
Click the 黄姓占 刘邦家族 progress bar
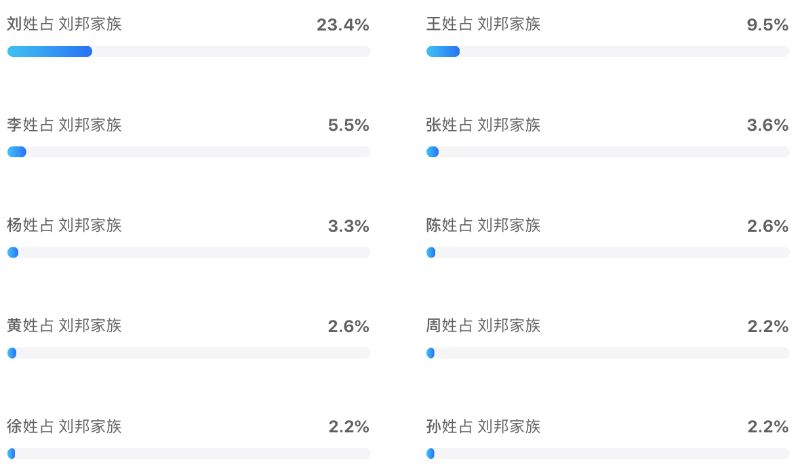[x=189, y=353]
